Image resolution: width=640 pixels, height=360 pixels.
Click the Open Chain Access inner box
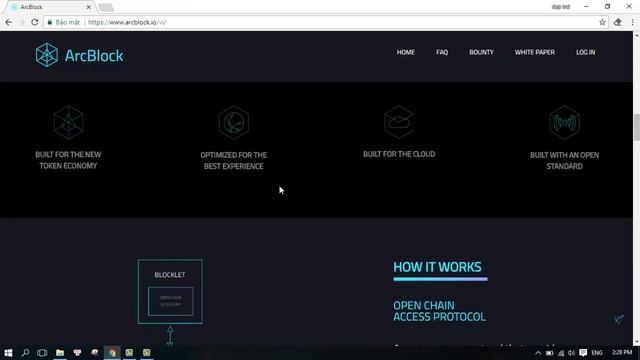pyautogui.click(x=171, y=301)
